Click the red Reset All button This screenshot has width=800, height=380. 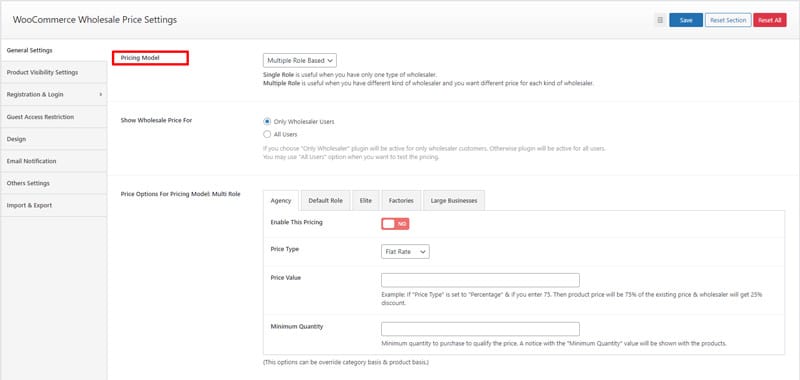(x=769, y=20)
